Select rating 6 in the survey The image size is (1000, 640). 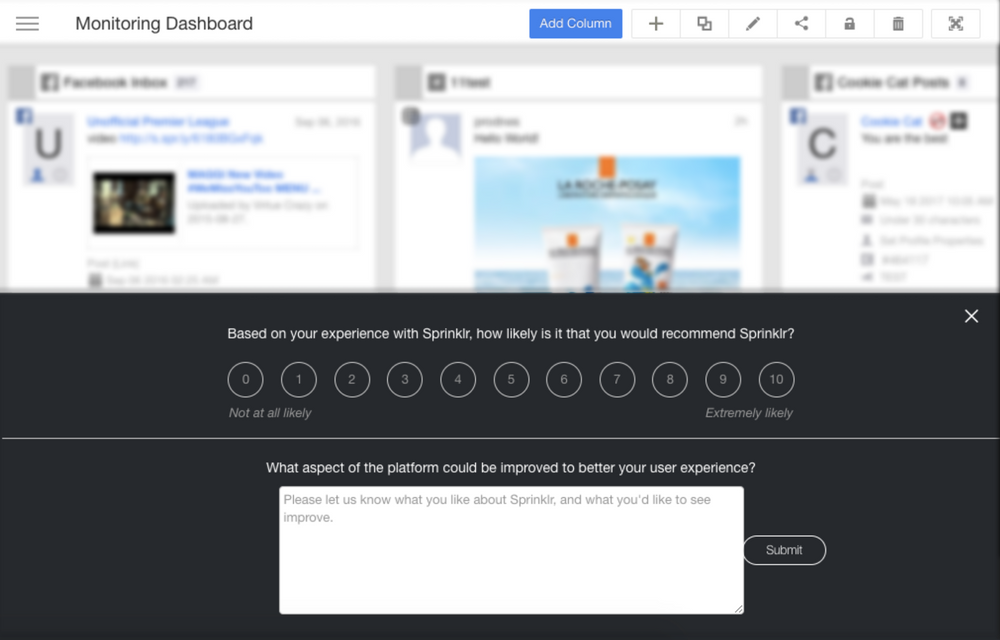tap(564, 379)
